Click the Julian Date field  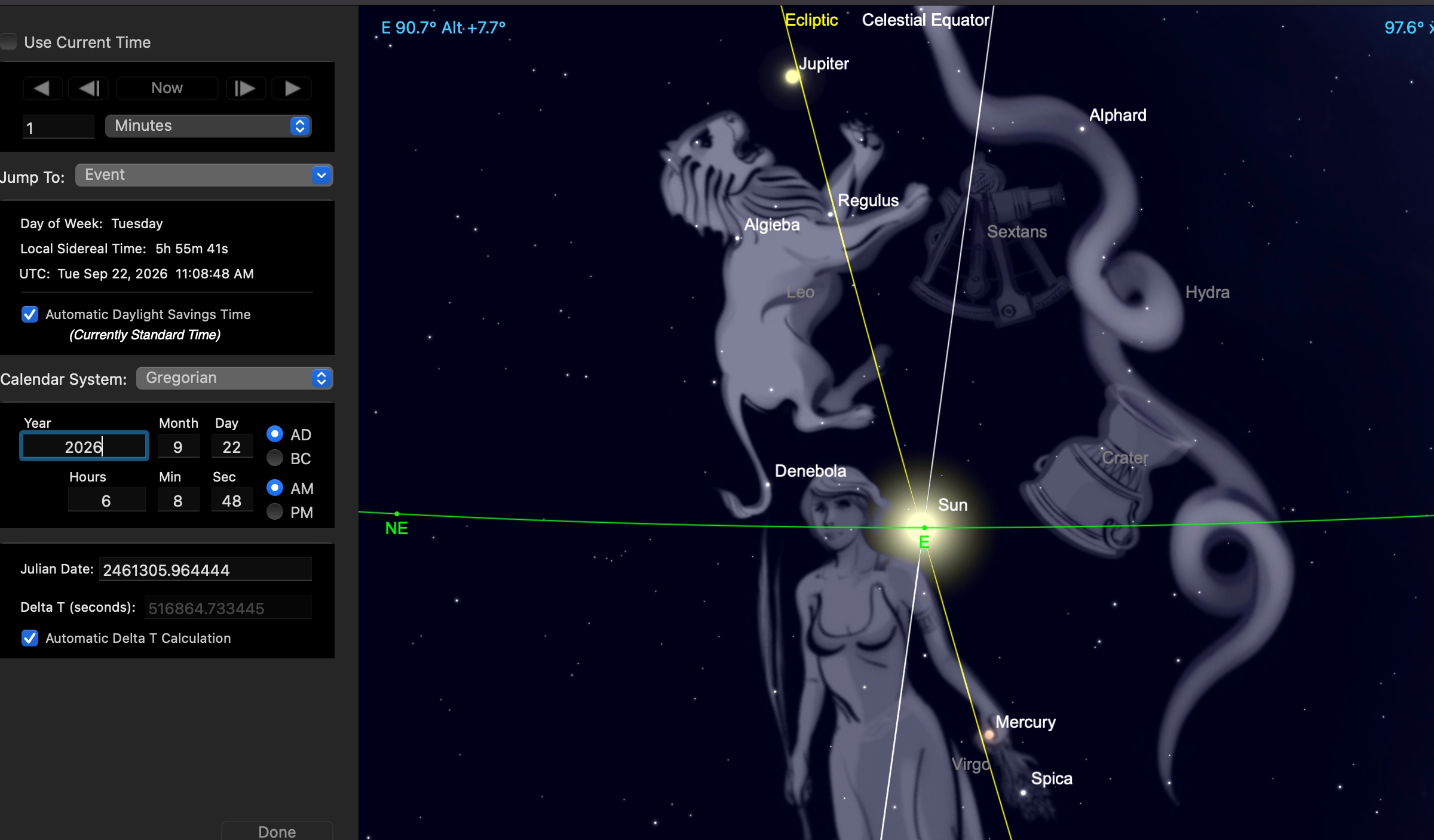click(x=206, y=569)
